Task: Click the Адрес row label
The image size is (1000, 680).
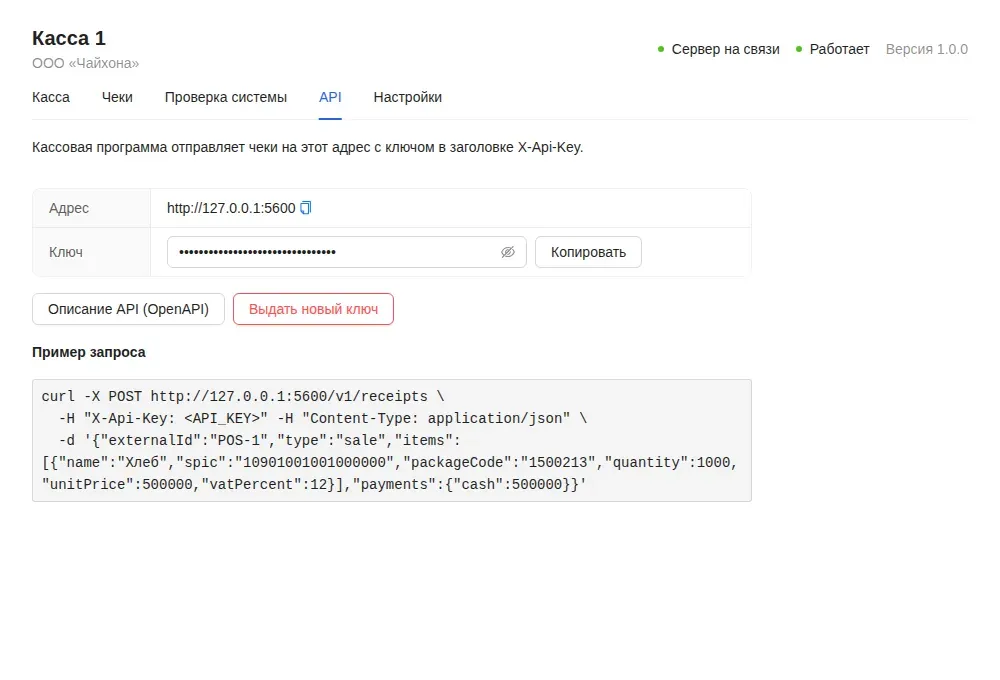Action: (69, 208)
